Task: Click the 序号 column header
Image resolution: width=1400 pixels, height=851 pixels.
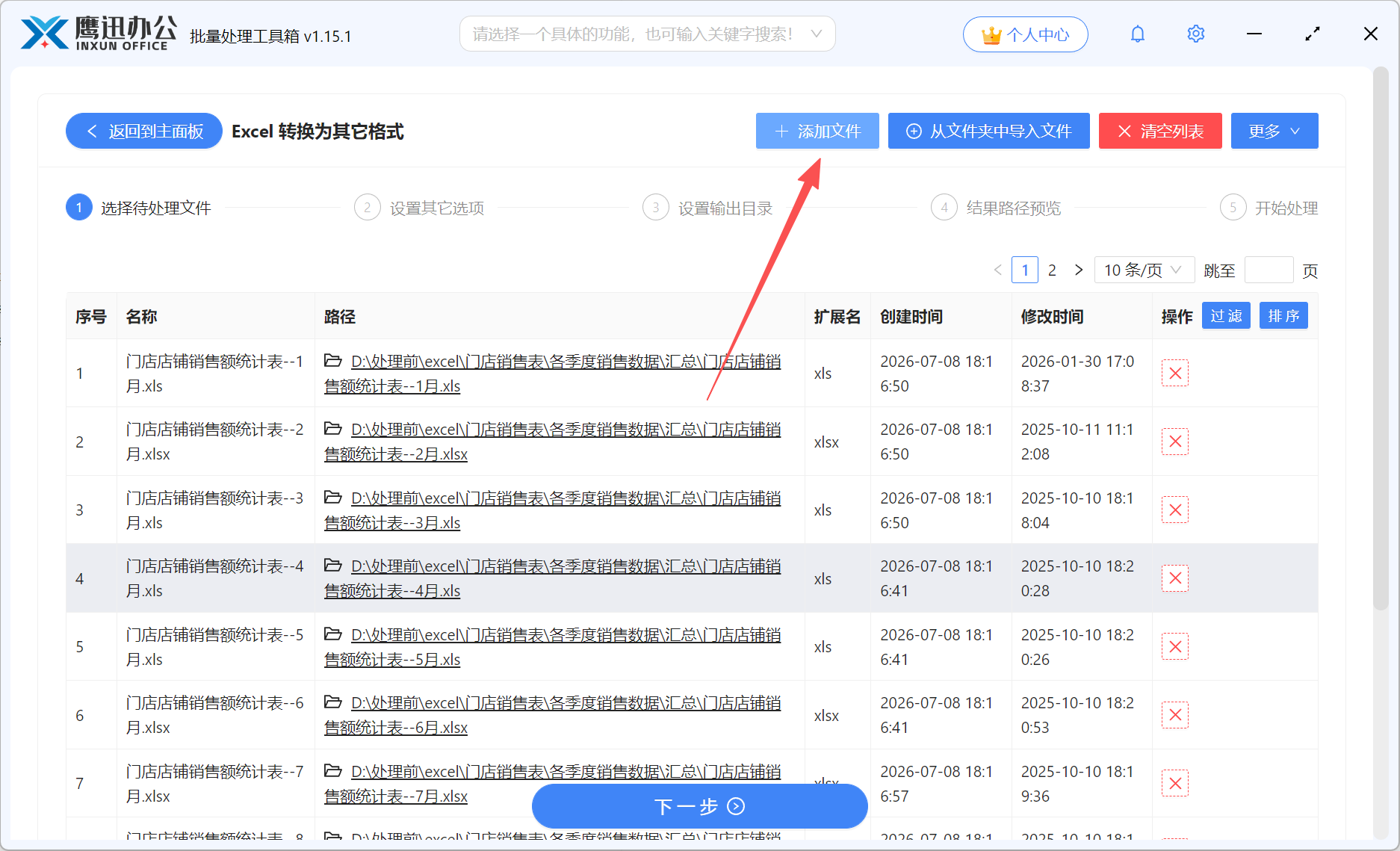Action: coord(90,317)
